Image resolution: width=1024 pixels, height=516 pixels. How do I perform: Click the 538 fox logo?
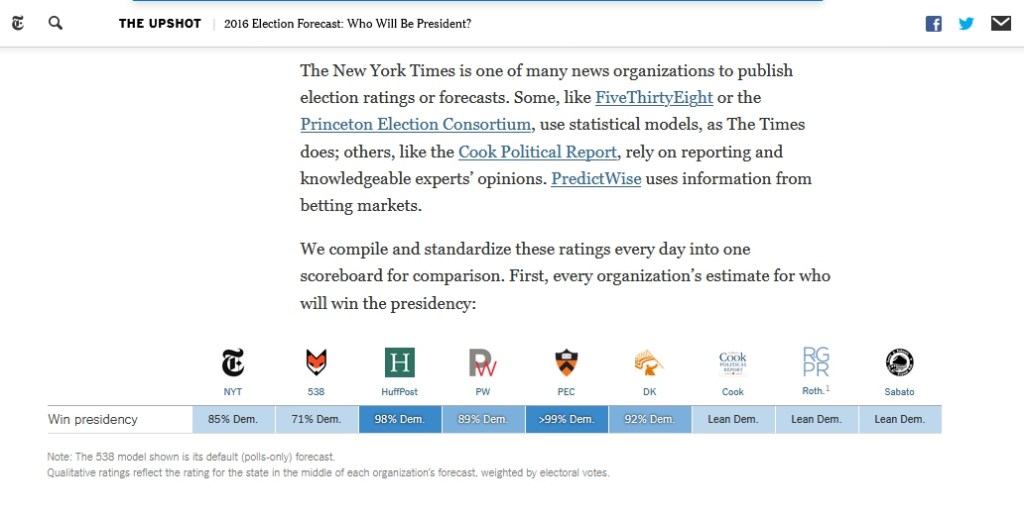pos(316,362)
